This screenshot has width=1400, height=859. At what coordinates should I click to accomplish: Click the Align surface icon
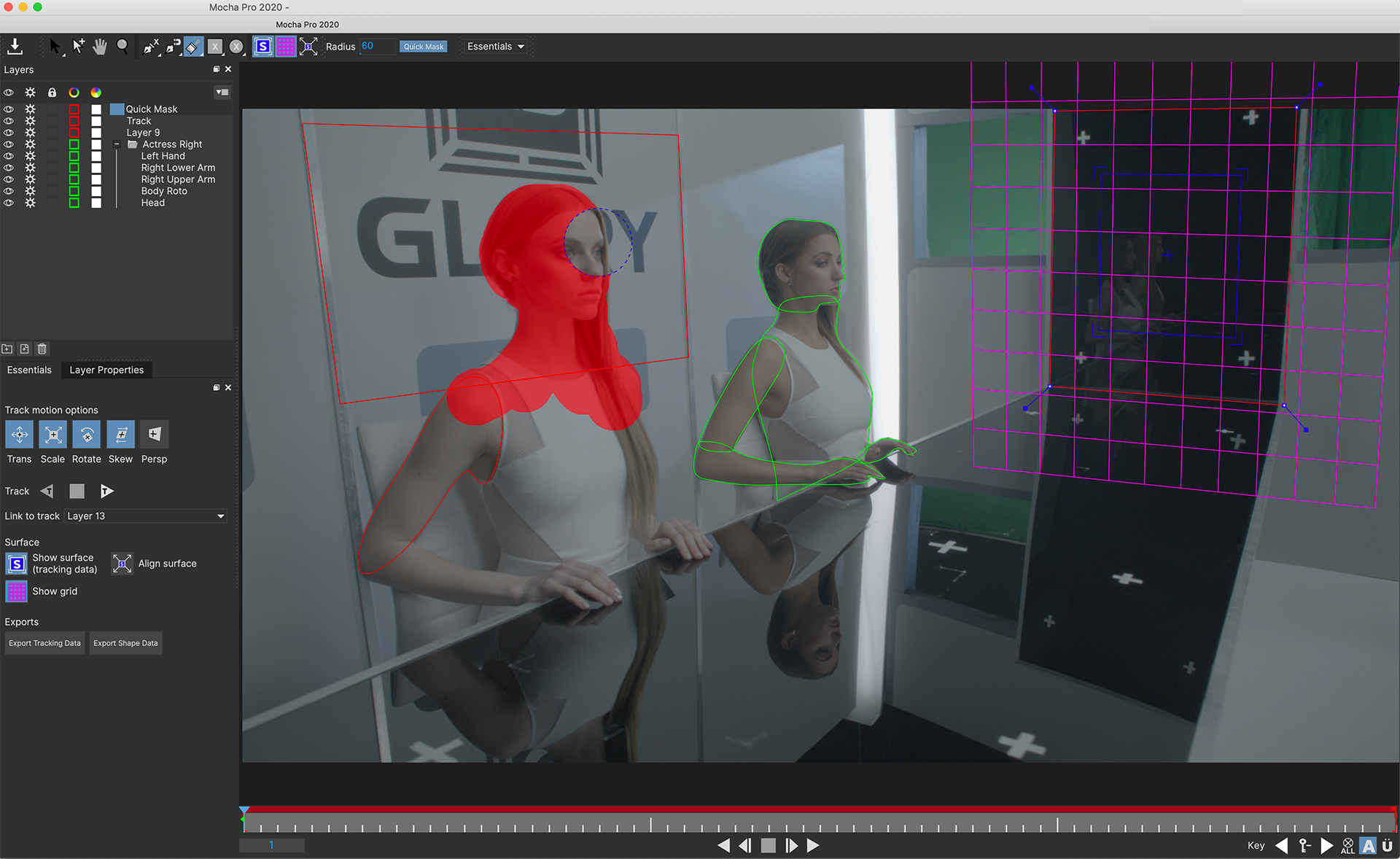[x=121, y=562]
